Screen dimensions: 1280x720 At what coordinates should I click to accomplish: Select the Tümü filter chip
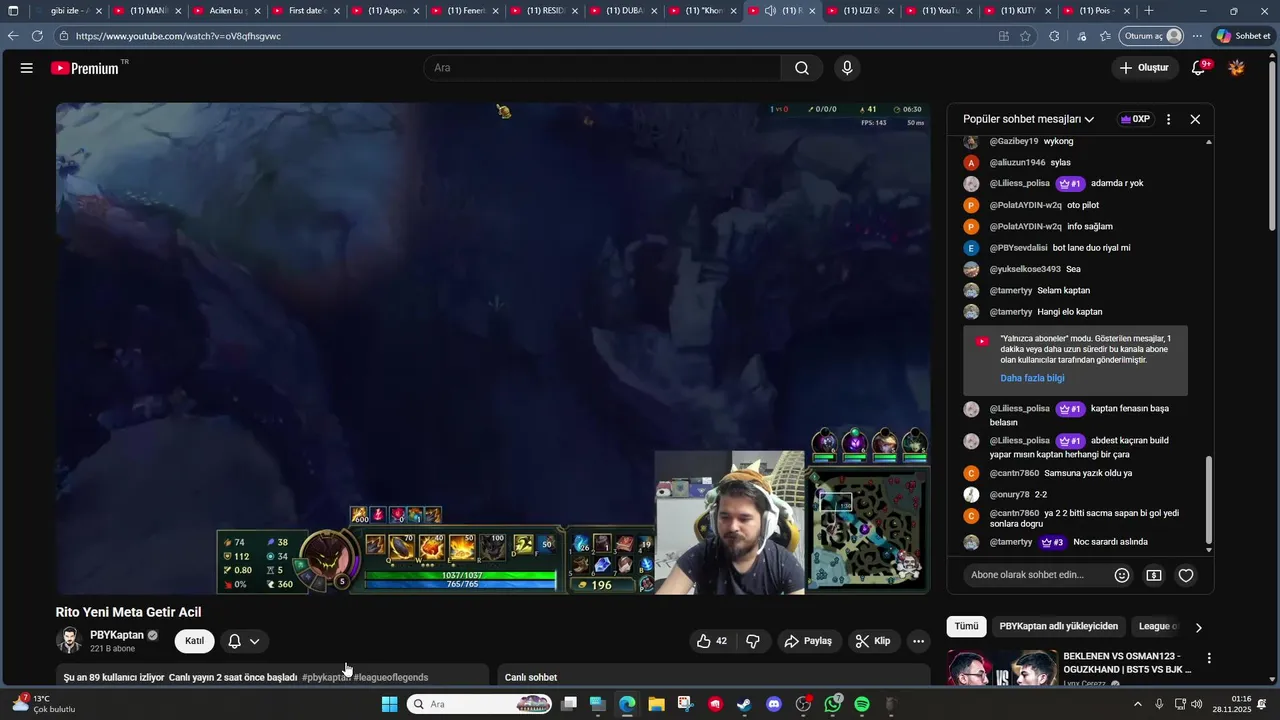point(966,626)
